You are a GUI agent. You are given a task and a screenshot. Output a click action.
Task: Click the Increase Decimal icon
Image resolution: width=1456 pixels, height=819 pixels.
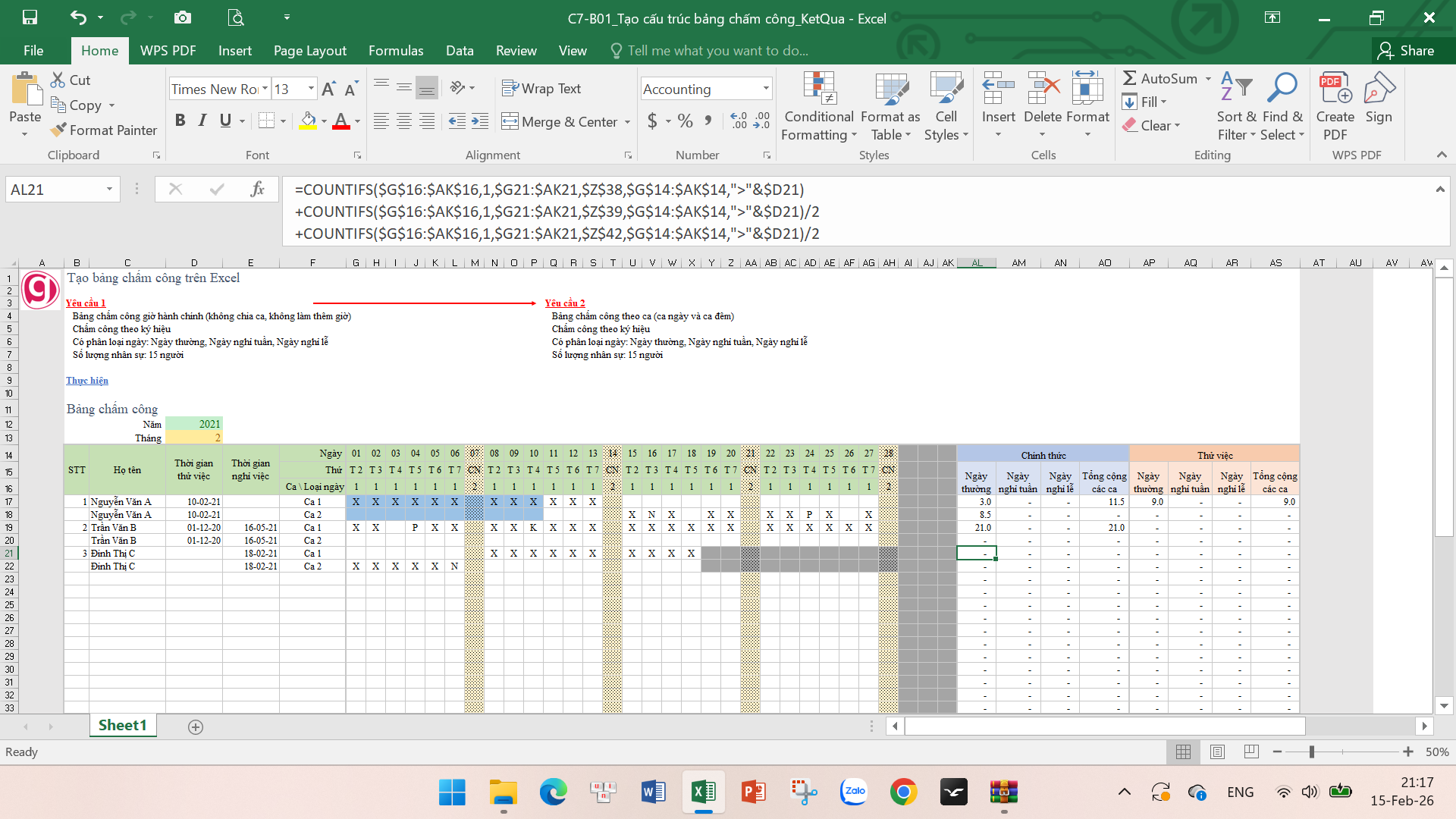pos(739,121)
